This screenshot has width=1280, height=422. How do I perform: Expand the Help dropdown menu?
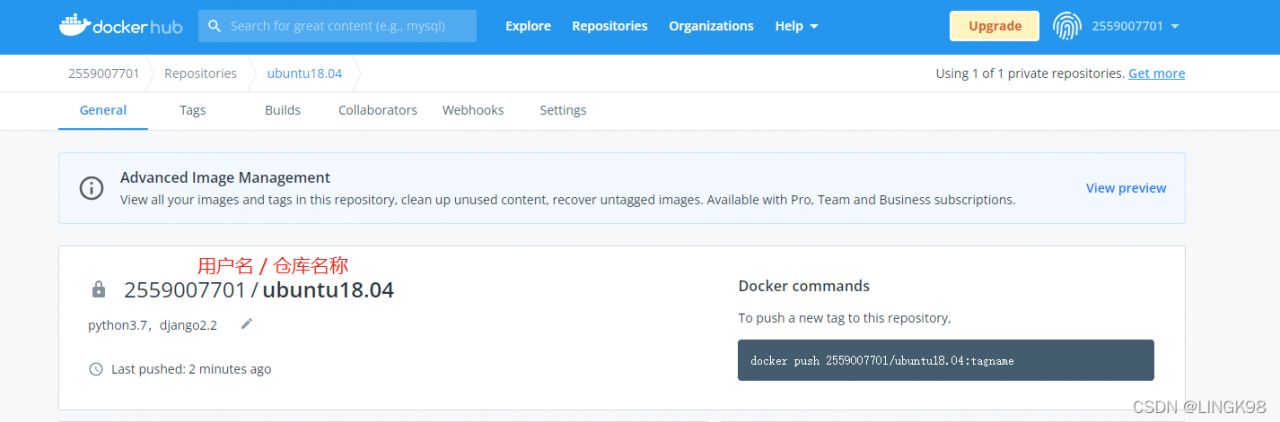(797, 26)
